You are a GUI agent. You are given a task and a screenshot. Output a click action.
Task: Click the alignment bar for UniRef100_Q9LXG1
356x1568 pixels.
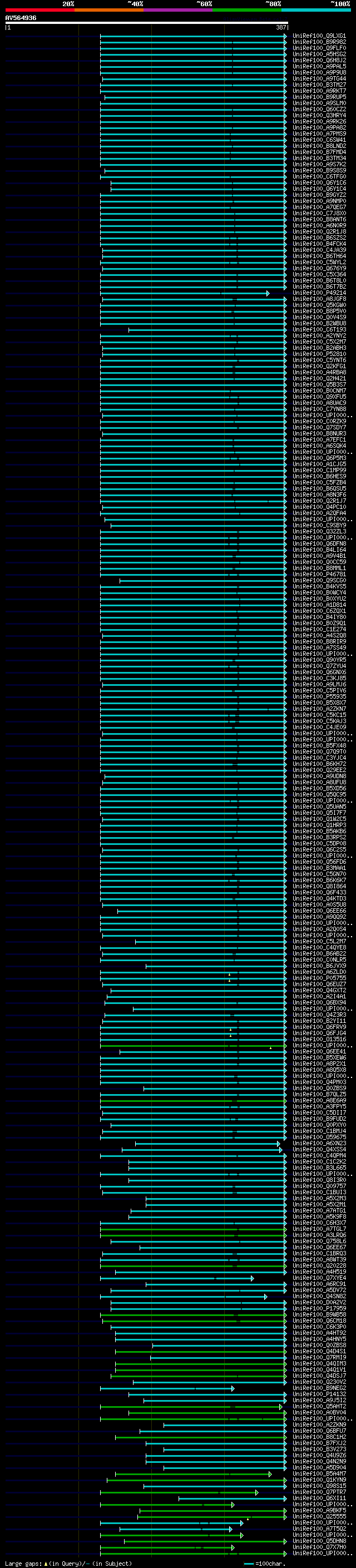click(194, 36)
